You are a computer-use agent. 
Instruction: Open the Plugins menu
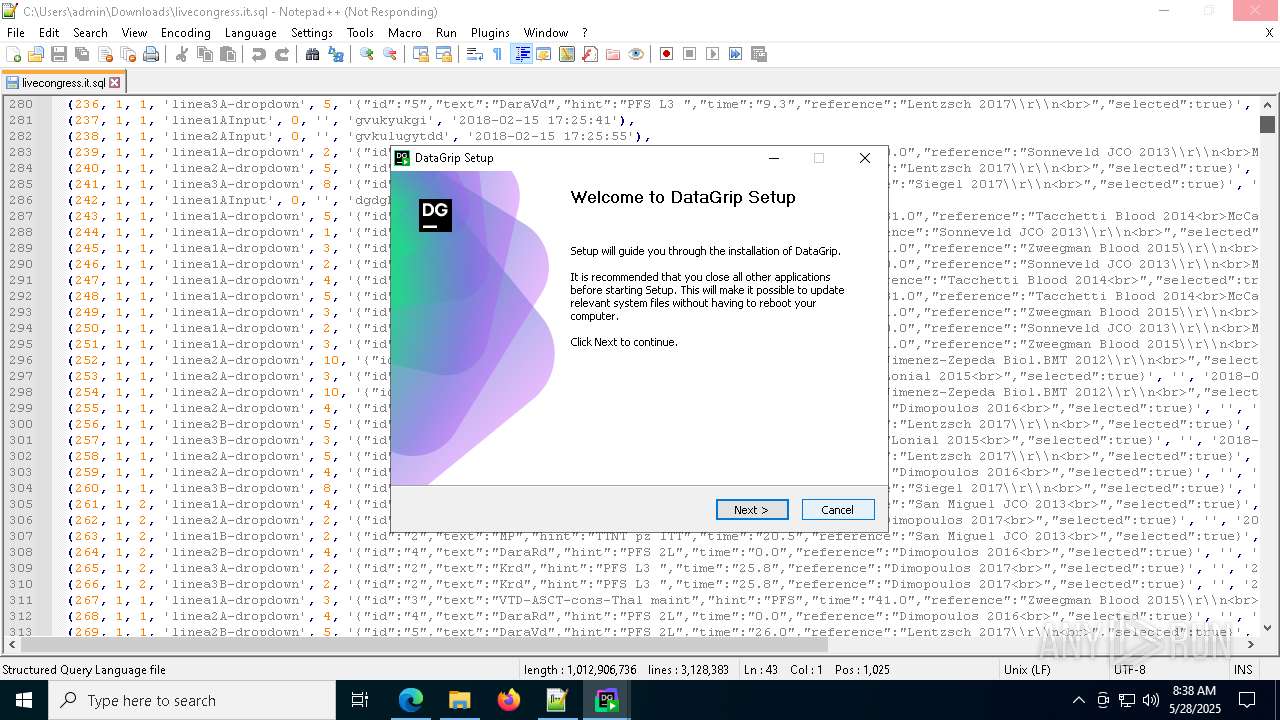point(490,33)
